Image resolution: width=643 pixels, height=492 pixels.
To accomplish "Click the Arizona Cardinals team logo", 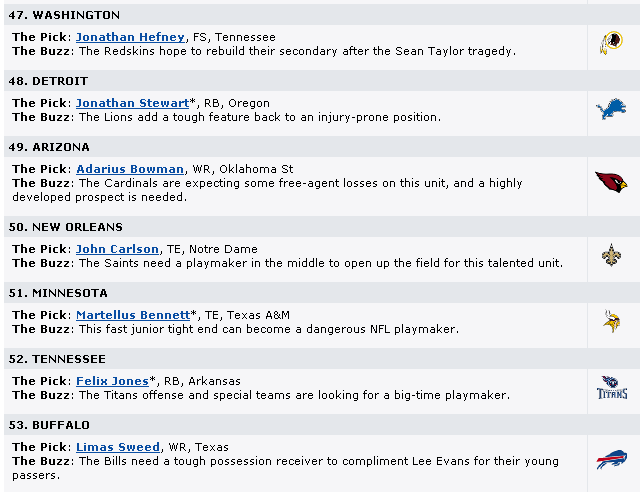I will pos(611,182).
